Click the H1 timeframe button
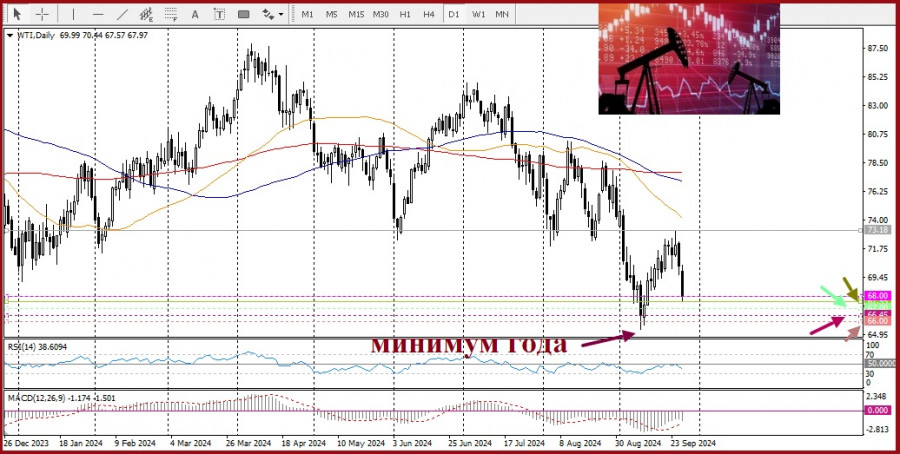900x454 pixels. coord(405,14)
